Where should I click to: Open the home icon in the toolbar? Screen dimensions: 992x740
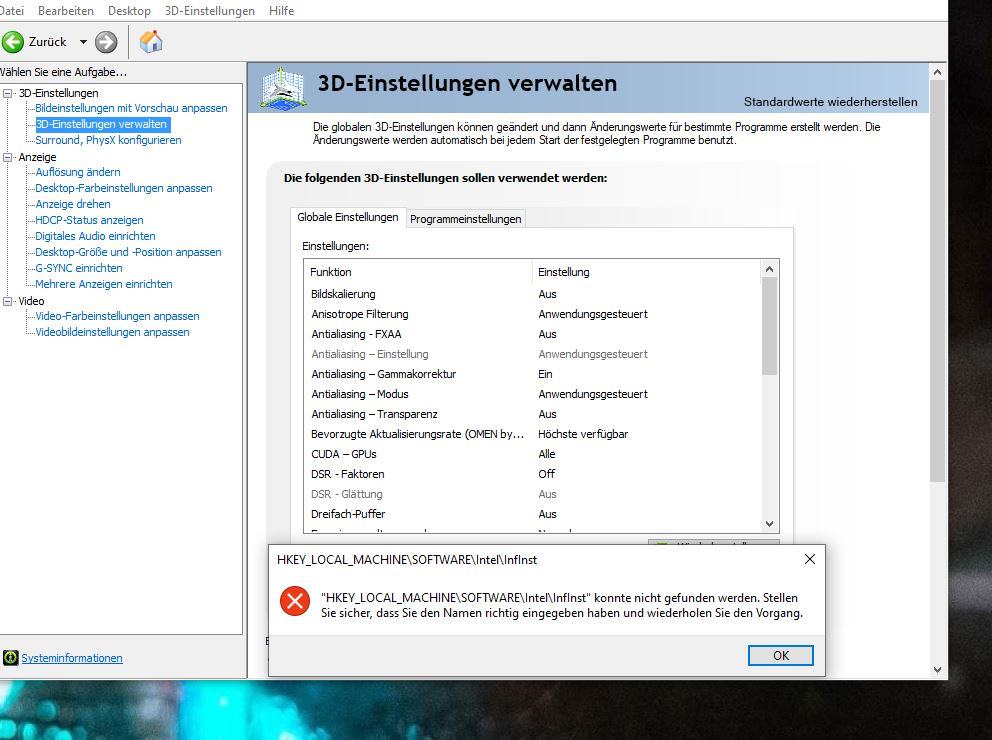[151, 42]
